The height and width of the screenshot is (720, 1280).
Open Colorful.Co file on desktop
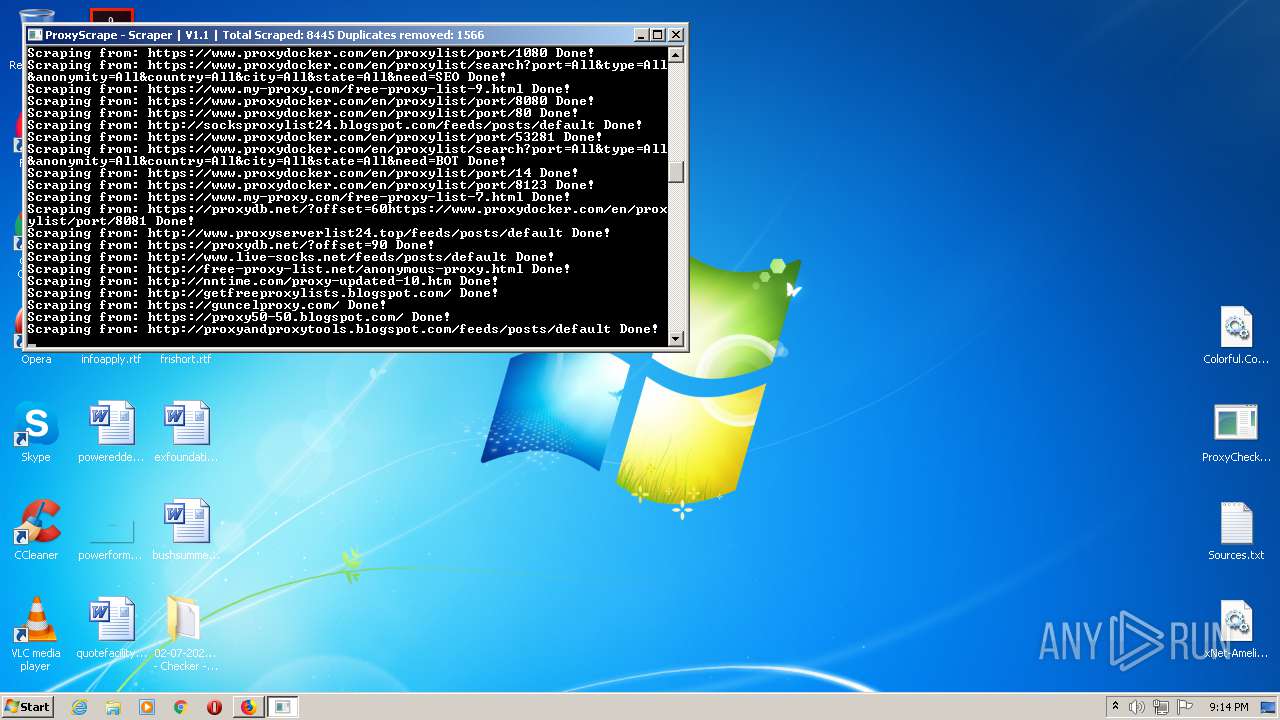1236,336
